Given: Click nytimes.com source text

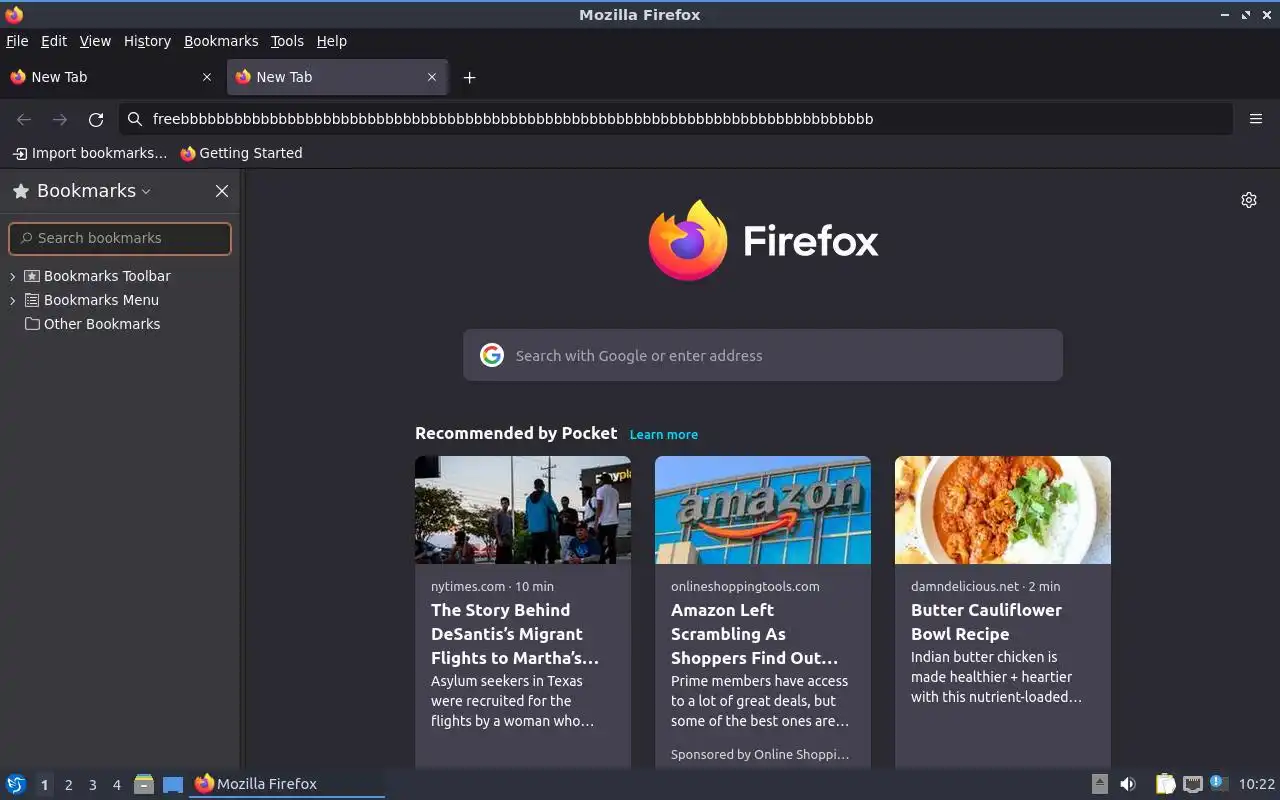Looking at the screenshot, I should click(468, 587).
